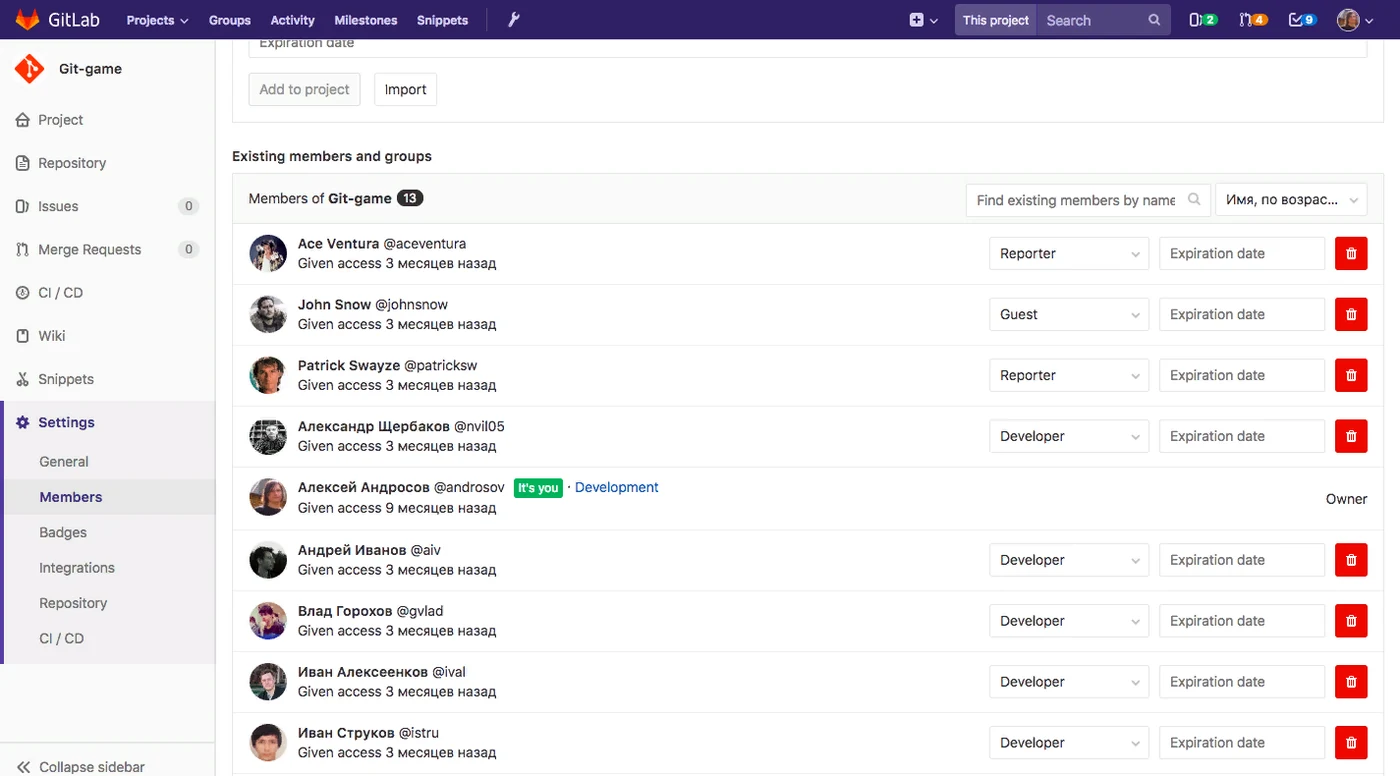Open the Groups menu in top bar
The width and height of the screenshot is (1400, 776).
230,20
